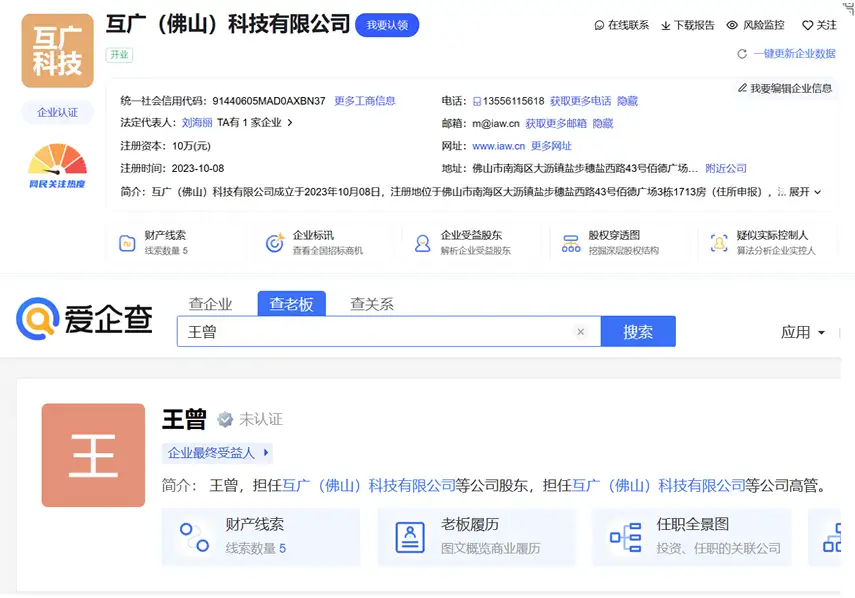Expand the 企业最终受益人 tag
The image size is (855, 598).
217,453
